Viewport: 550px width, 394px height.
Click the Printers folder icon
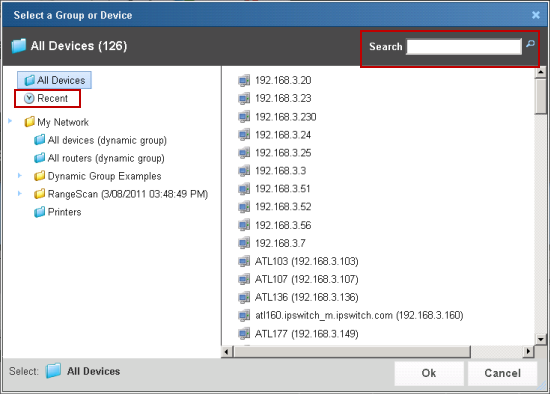pos(40,212)
